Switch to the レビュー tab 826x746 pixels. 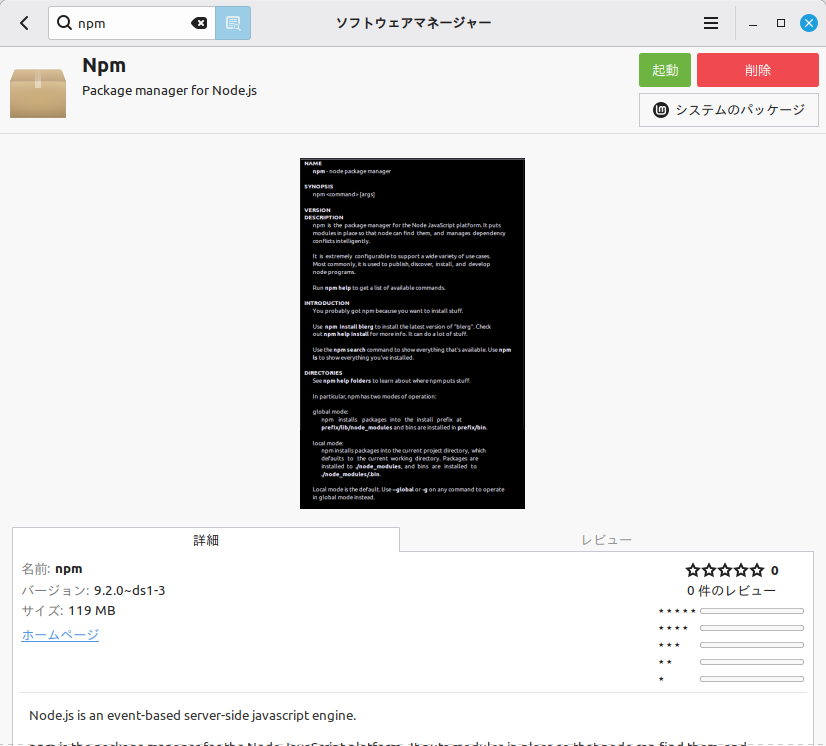coord(606,540)
